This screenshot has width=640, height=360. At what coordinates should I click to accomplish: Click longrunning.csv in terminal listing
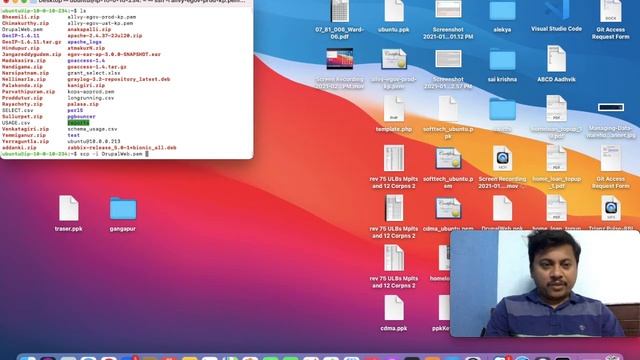point(91,98)
